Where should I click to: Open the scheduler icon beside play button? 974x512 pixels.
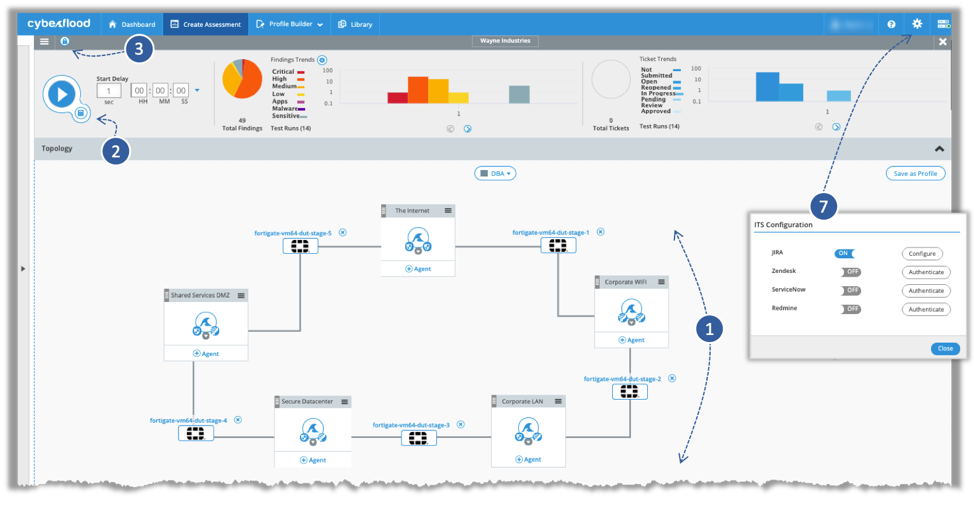point(81,113)
